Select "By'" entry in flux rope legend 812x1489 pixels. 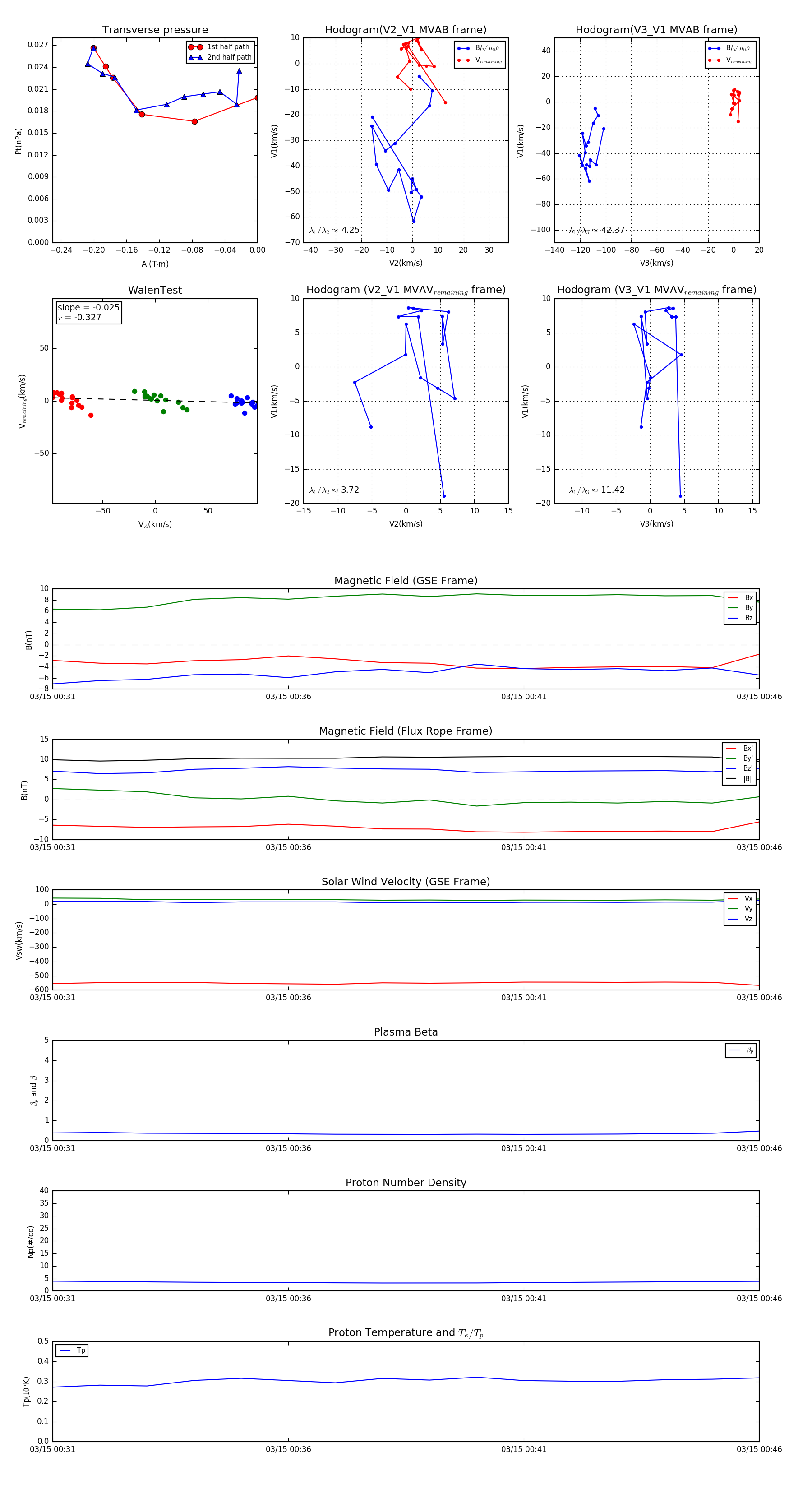(x=739, y=758)
